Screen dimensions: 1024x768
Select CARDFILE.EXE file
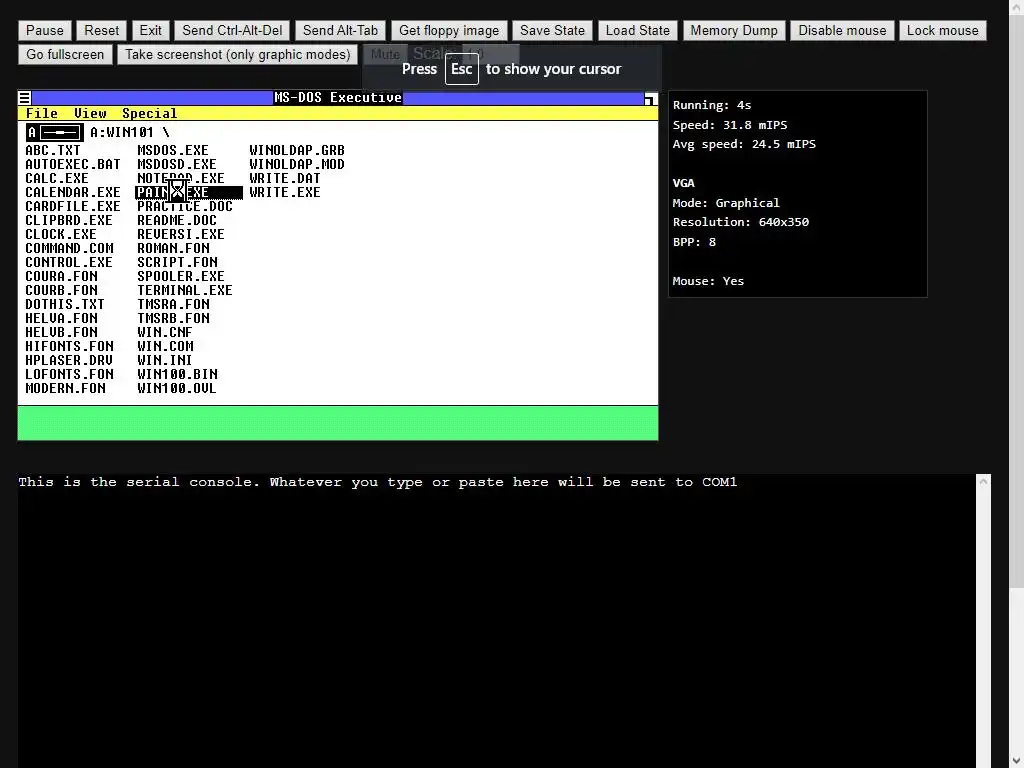coord(73,206)
